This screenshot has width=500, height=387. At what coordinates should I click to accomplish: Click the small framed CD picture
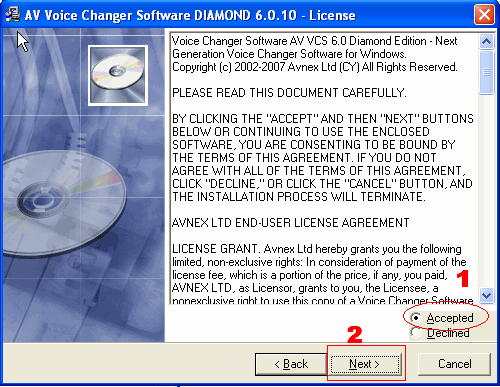118,75
